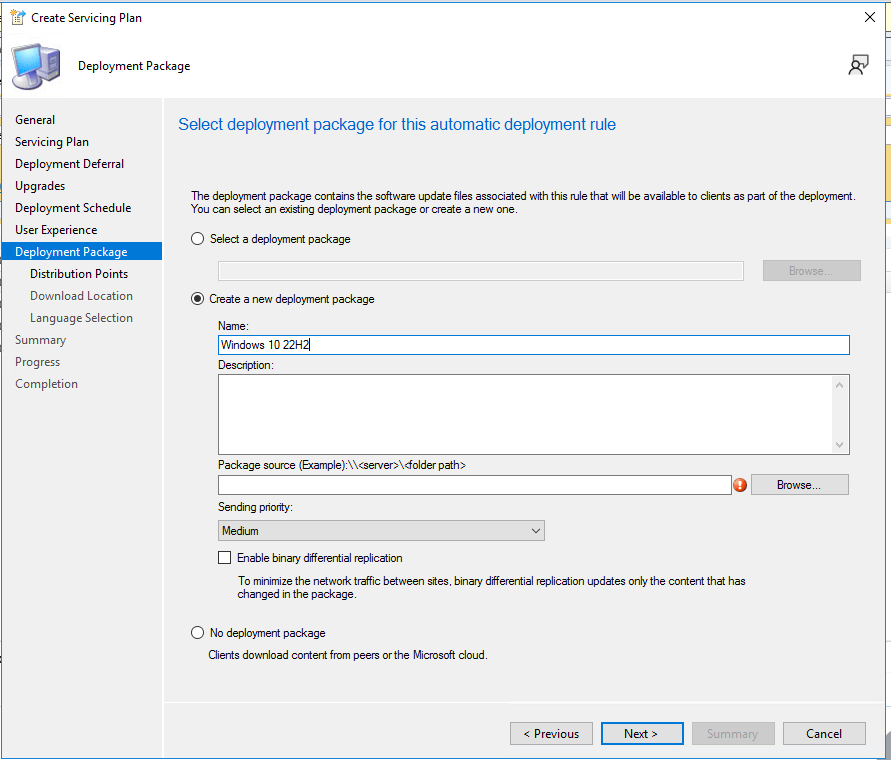Select the 'No deployment package' radio option
Viewport: 891px width, 760px height.
pos(197,633)
